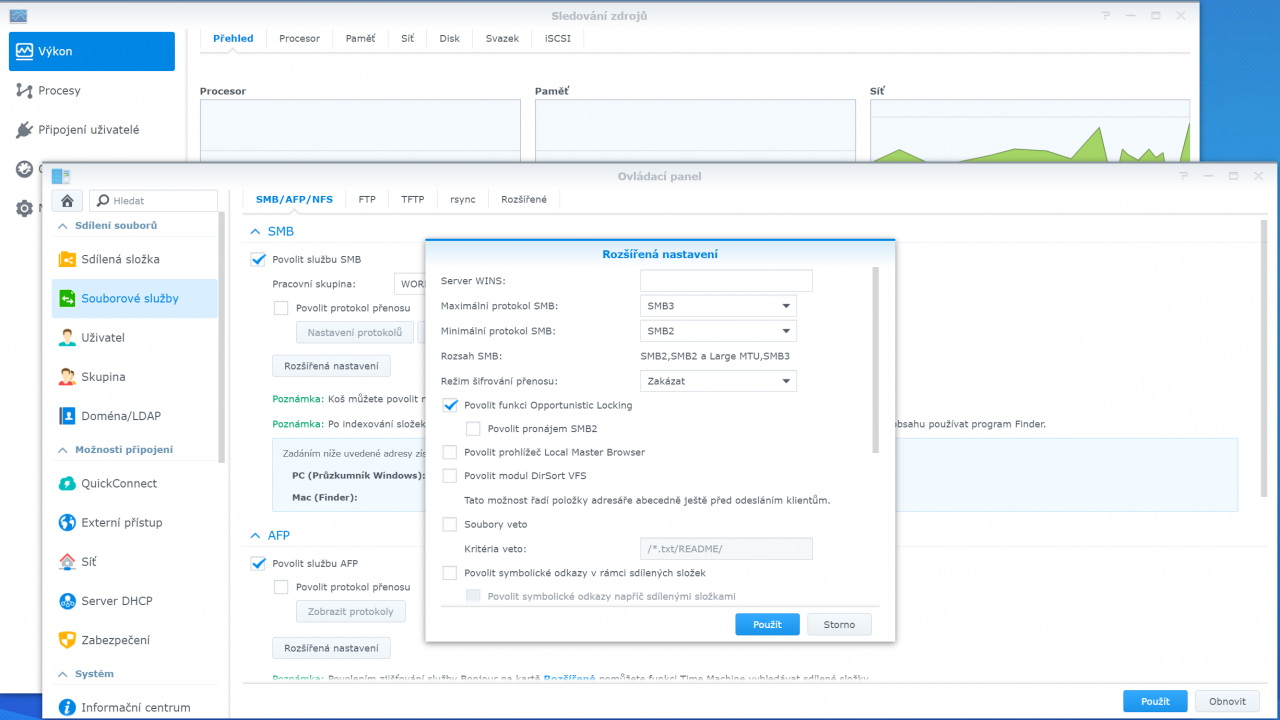Enable Soubory veto checkbox
Image resolution: width=1280 pixels, height=720 pixels.
[x=450, y=524]
